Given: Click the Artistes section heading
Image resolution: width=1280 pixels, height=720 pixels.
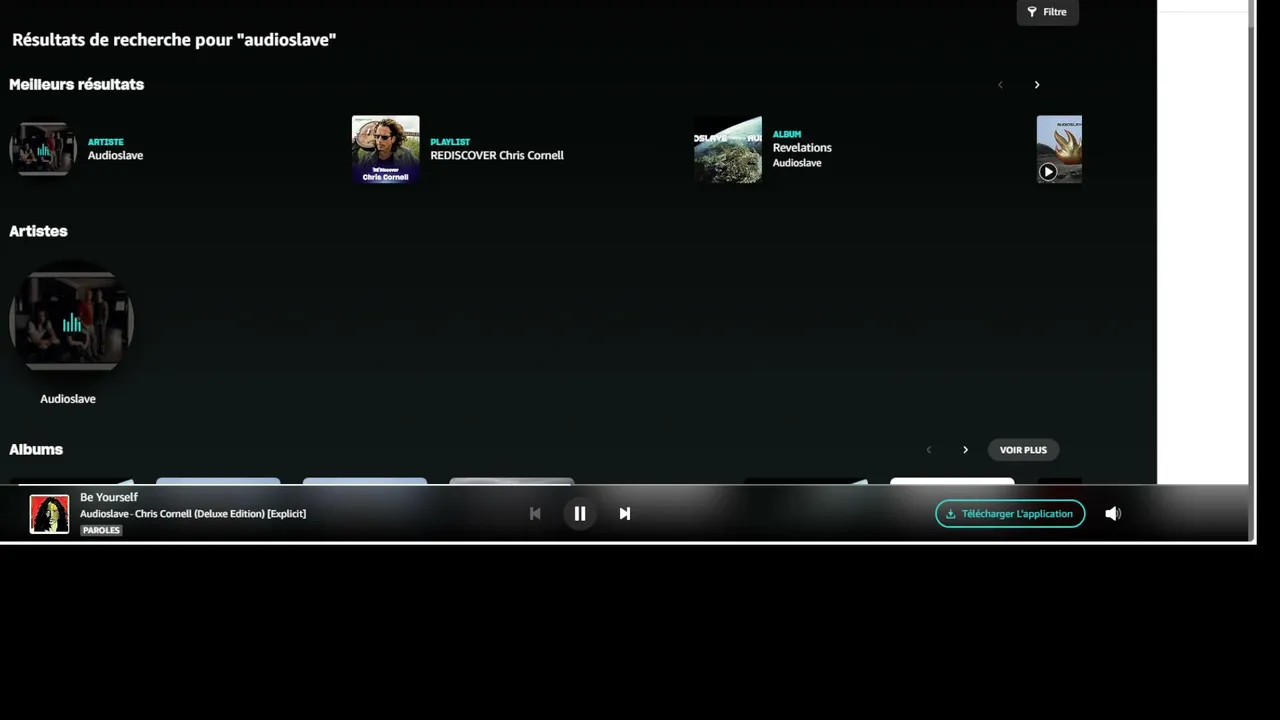Looking at the screenshot, I should [x=38, y=231].
